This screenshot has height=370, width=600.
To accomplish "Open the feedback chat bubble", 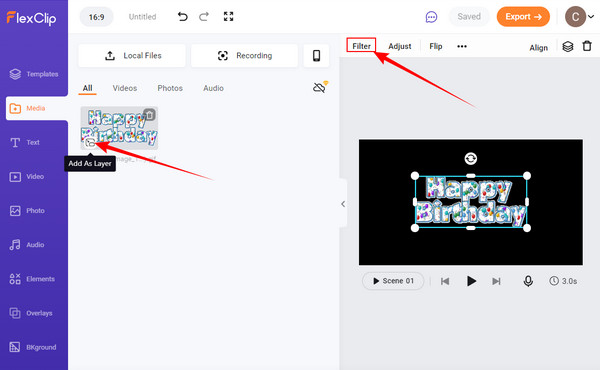I will point(431,17).
